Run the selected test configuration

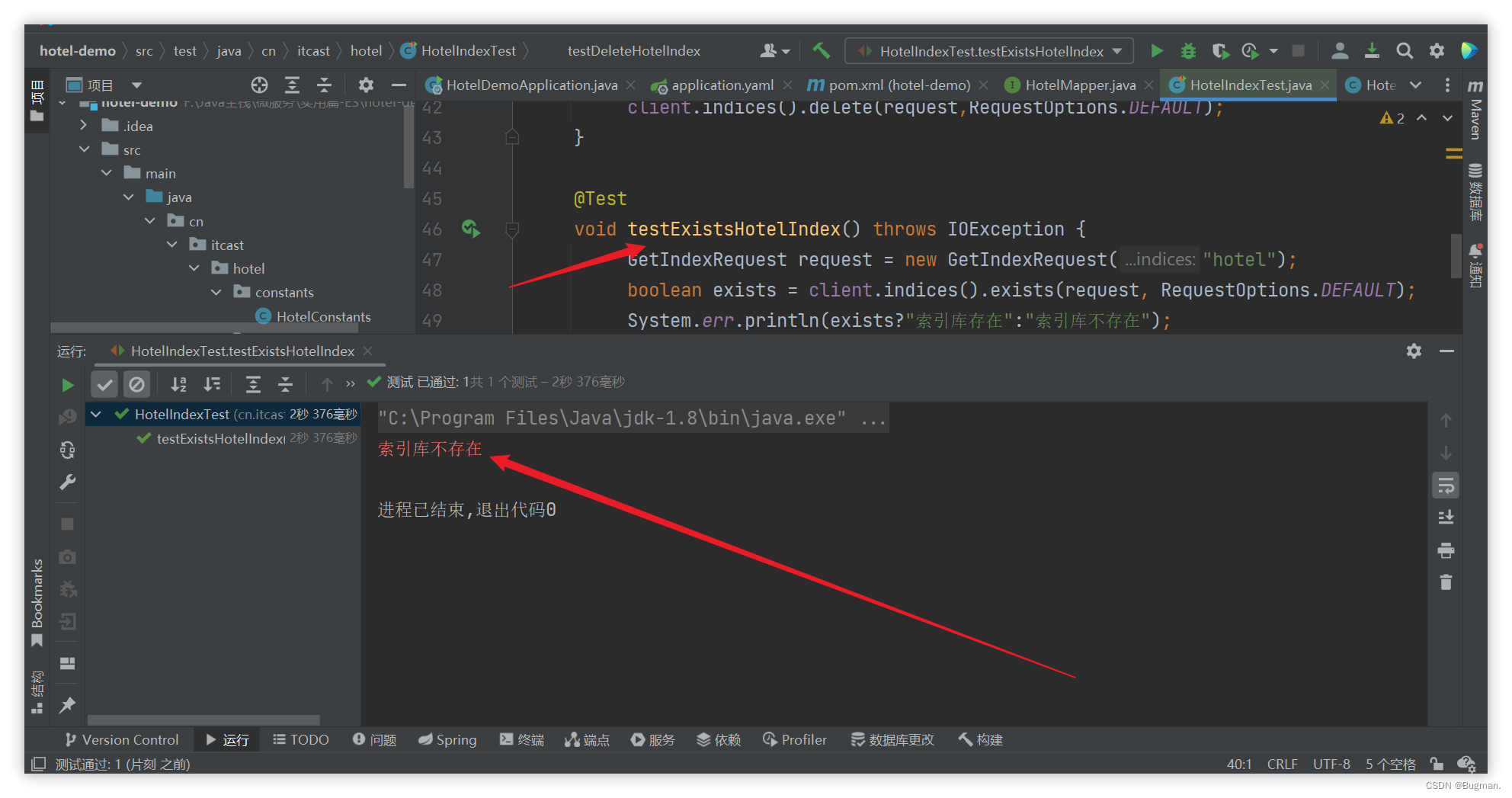pos(1156,51)
